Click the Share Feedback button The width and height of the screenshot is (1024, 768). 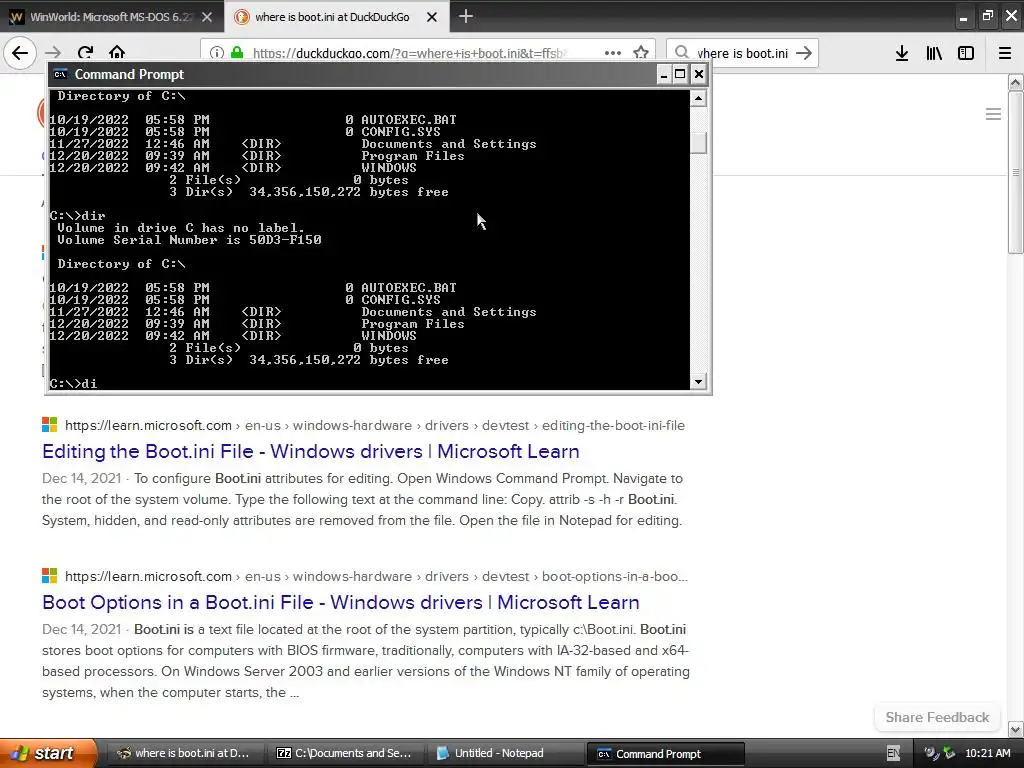[937, 717]
